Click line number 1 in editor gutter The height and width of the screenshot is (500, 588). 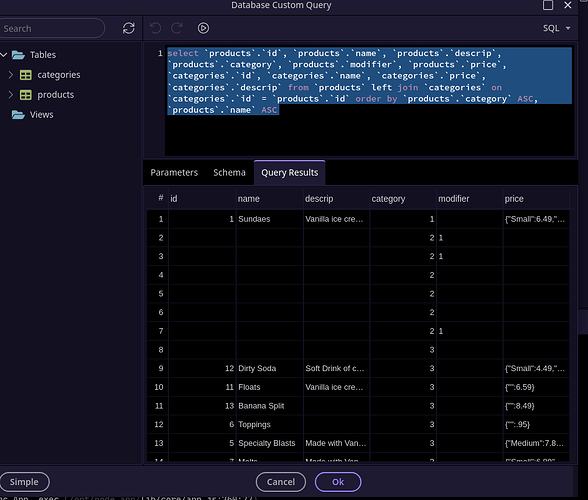pos(160,53)
